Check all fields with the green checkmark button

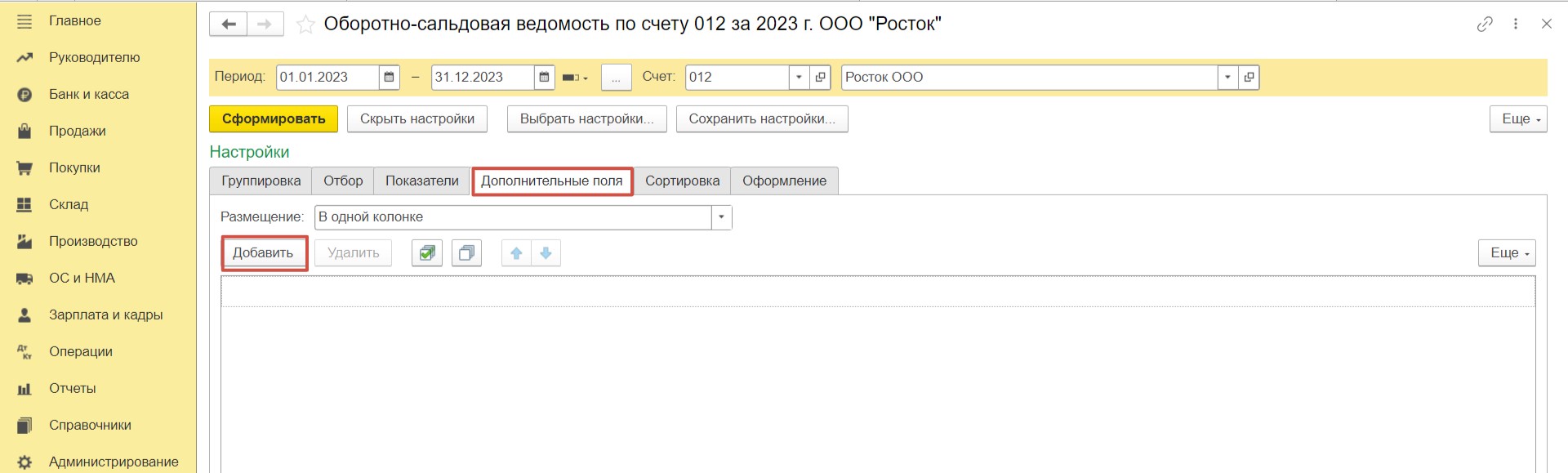[427, 253]
